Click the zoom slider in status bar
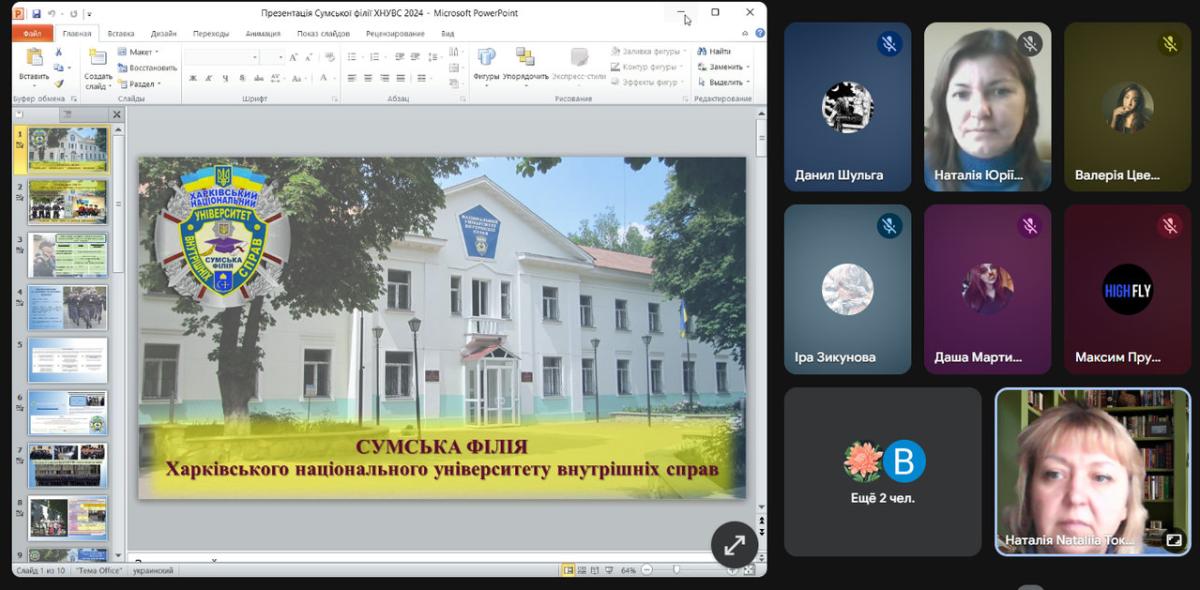The height and width of the screenshot is (590, 1200). coord(677,570)
